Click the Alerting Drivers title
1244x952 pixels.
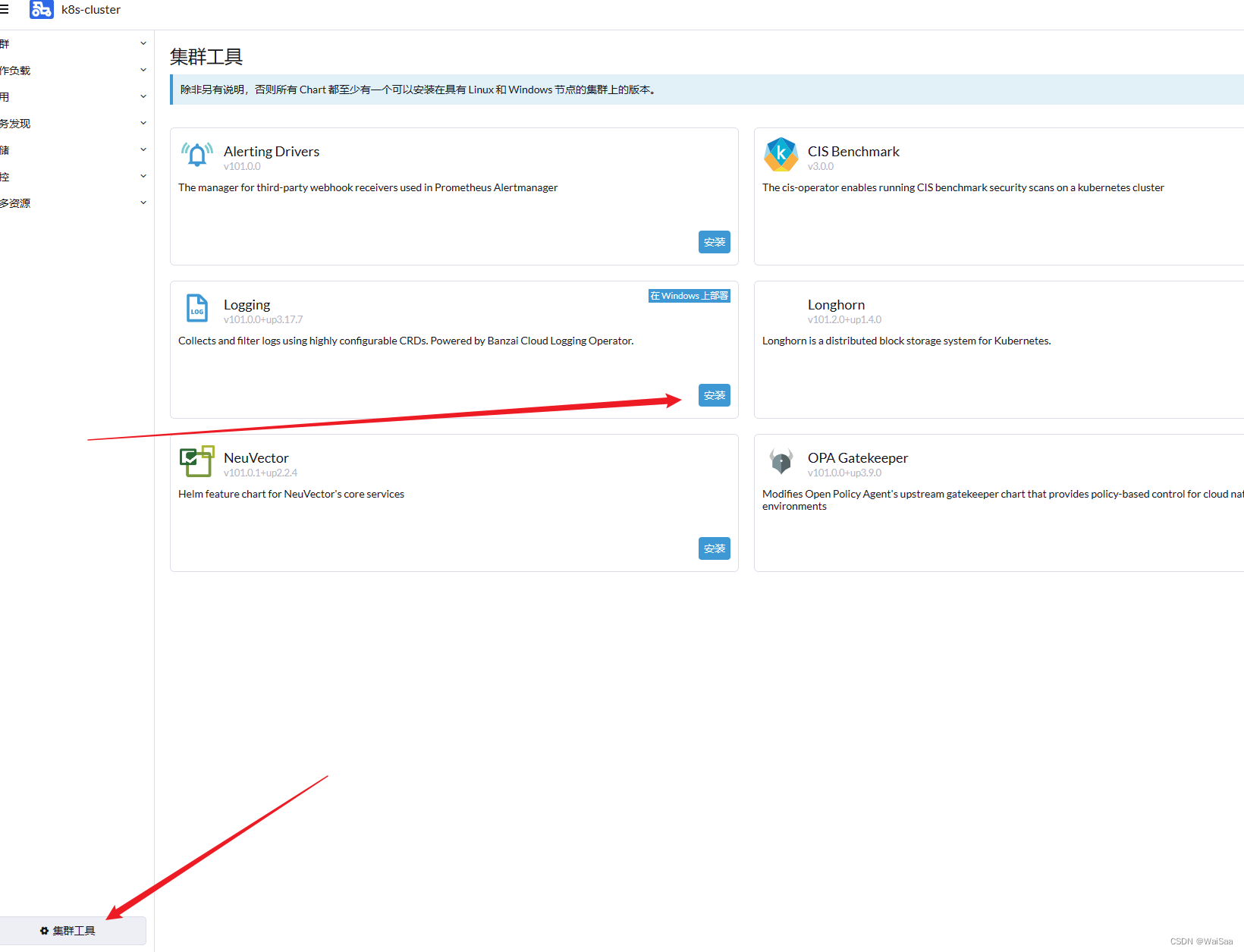click(272, 152)
